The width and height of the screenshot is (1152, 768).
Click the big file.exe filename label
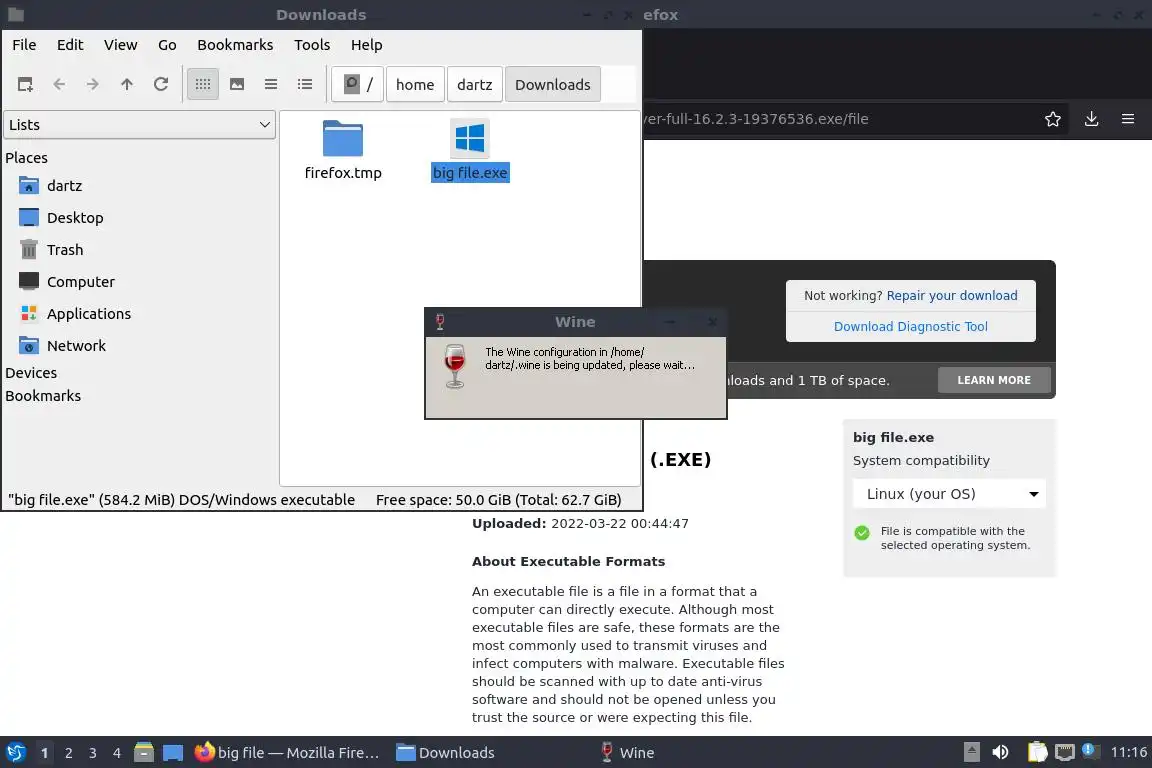(470, 173)
